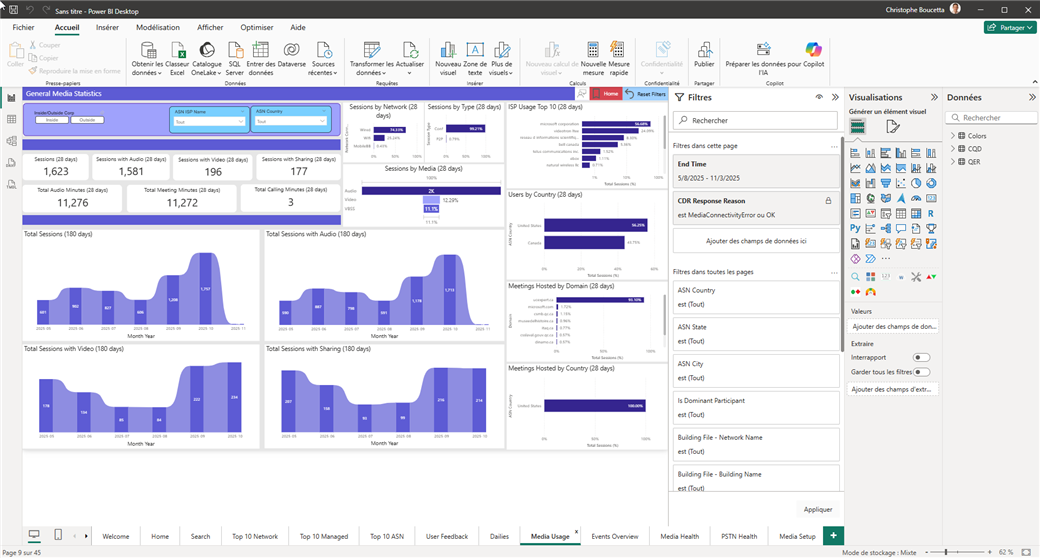Expand the CQD table in Données
1040x558 pixels.
click(x=953, y=148)
